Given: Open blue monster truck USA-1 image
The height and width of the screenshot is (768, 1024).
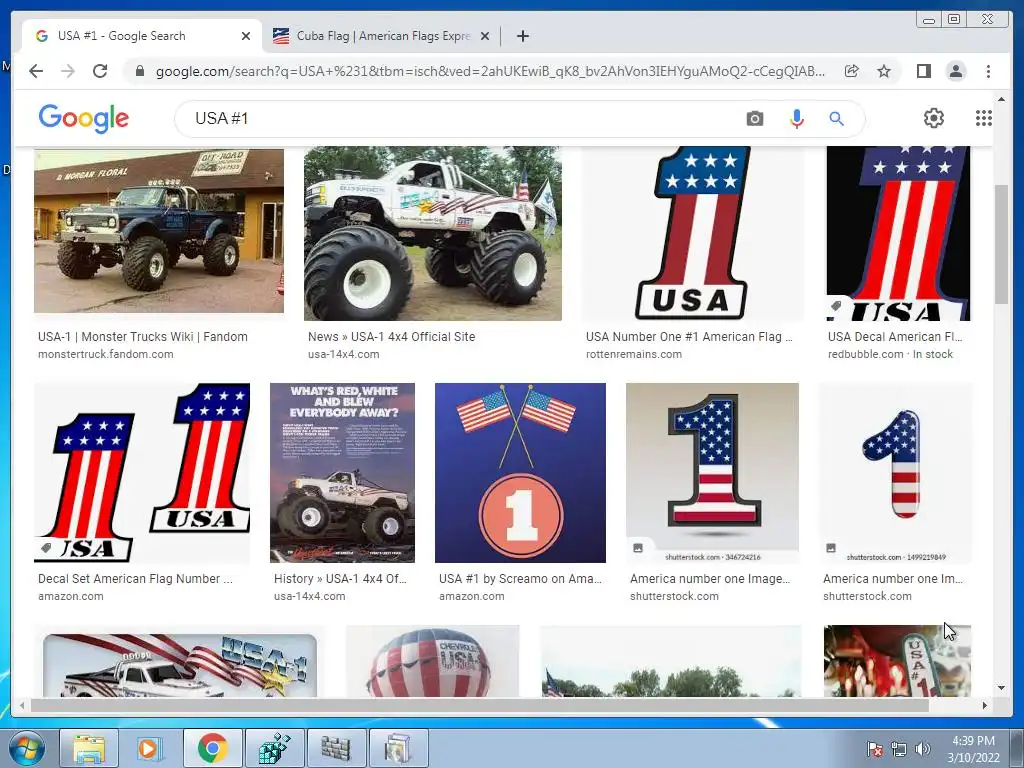Looking at the screenshot, I should 159,230.
